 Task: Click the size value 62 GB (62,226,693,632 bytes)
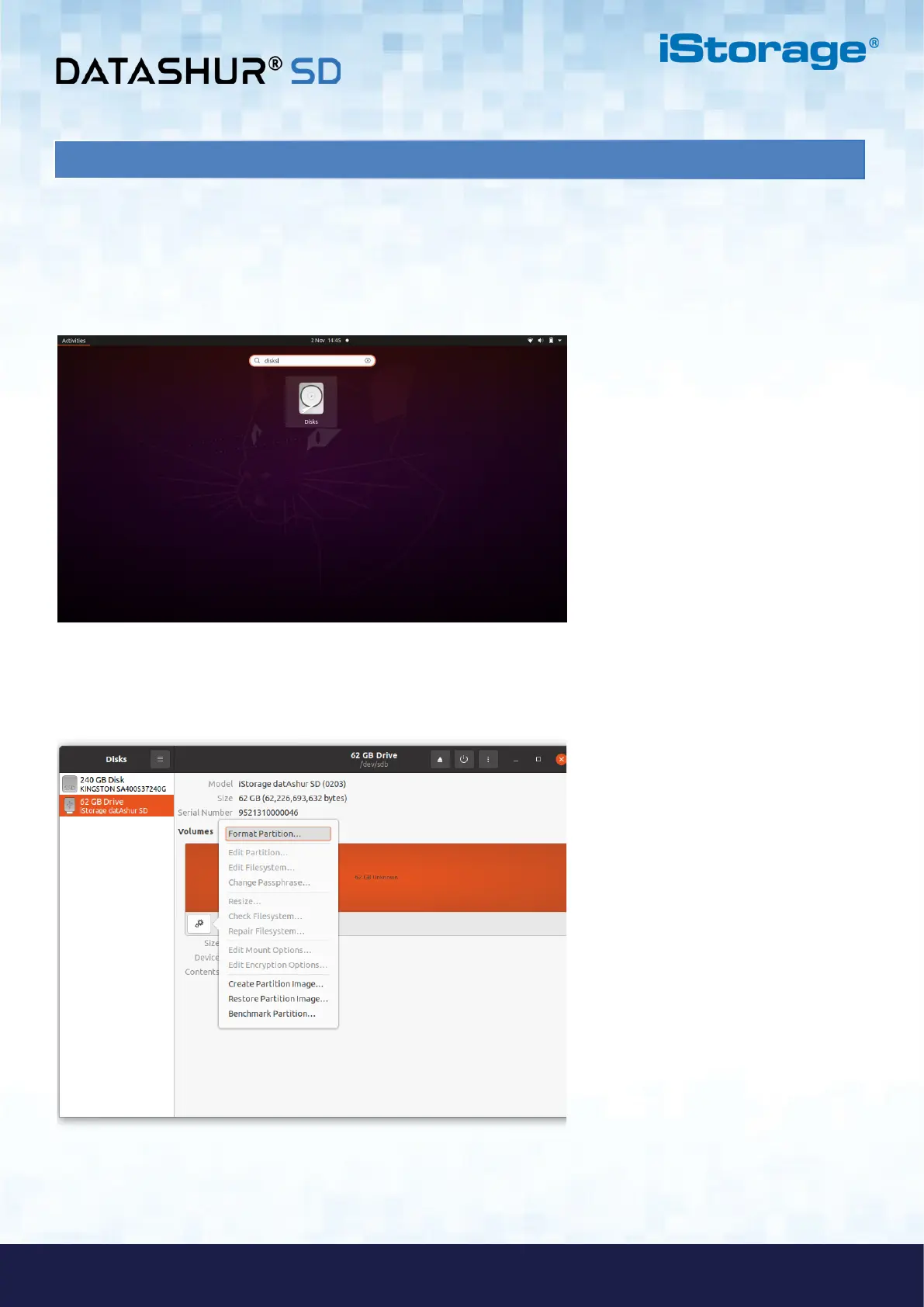click(292, 798)
